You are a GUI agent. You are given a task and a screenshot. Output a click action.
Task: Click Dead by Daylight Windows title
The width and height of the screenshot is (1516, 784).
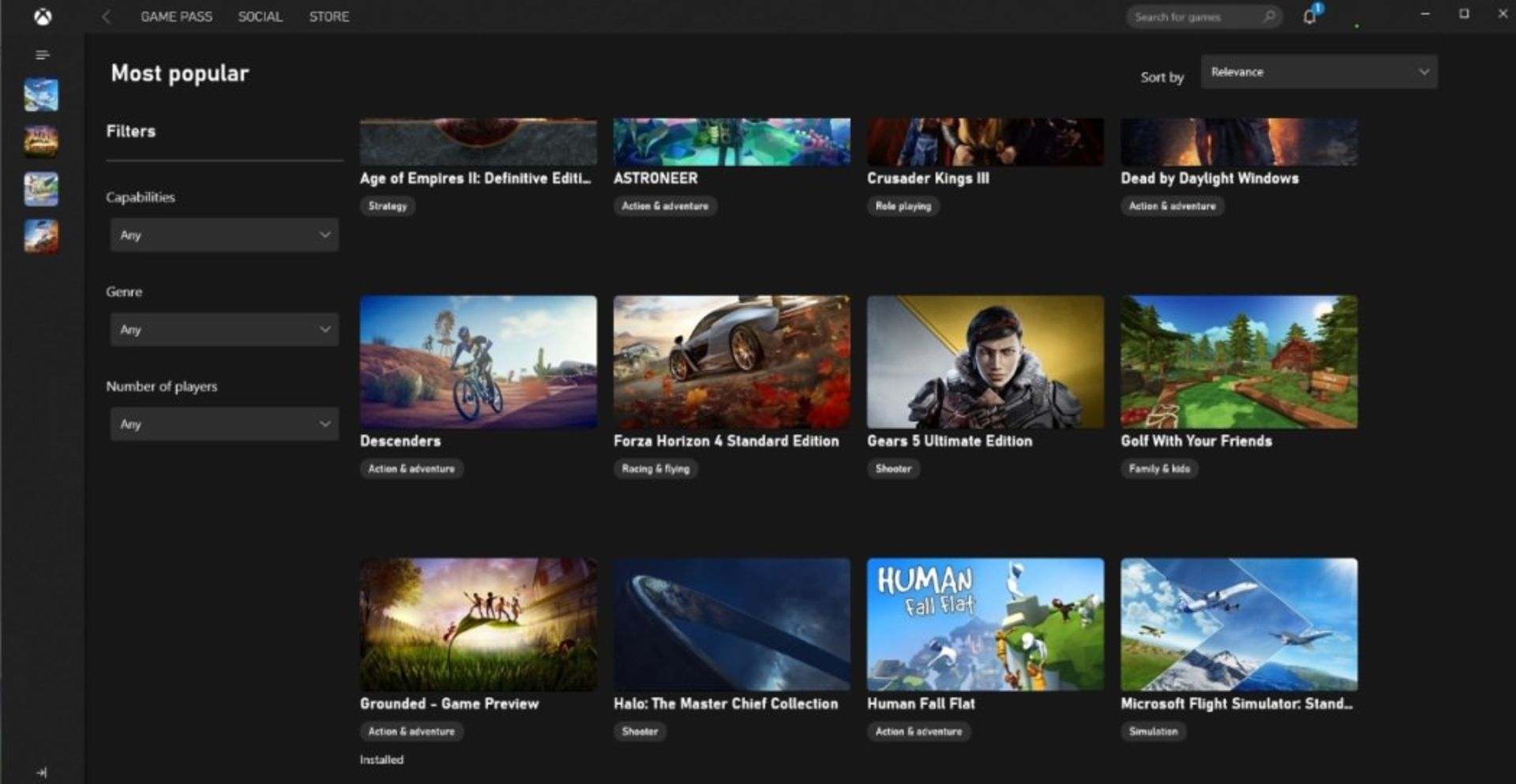pyautogui.click(x=1210, y=178)
